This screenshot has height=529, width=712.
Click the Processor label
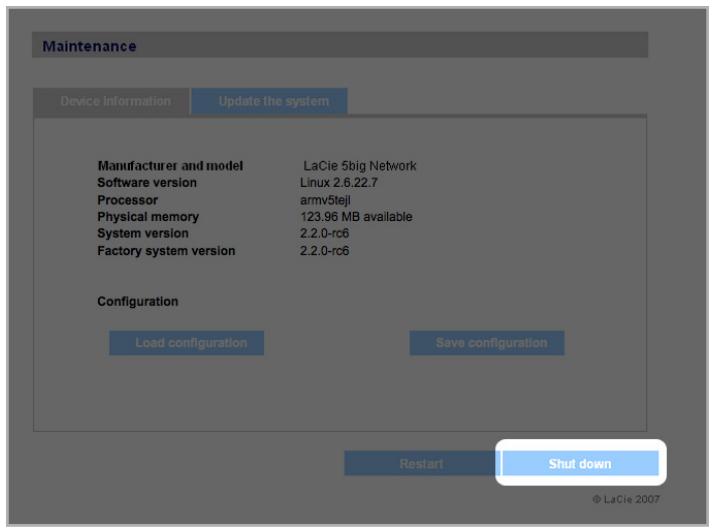(128, 200)
